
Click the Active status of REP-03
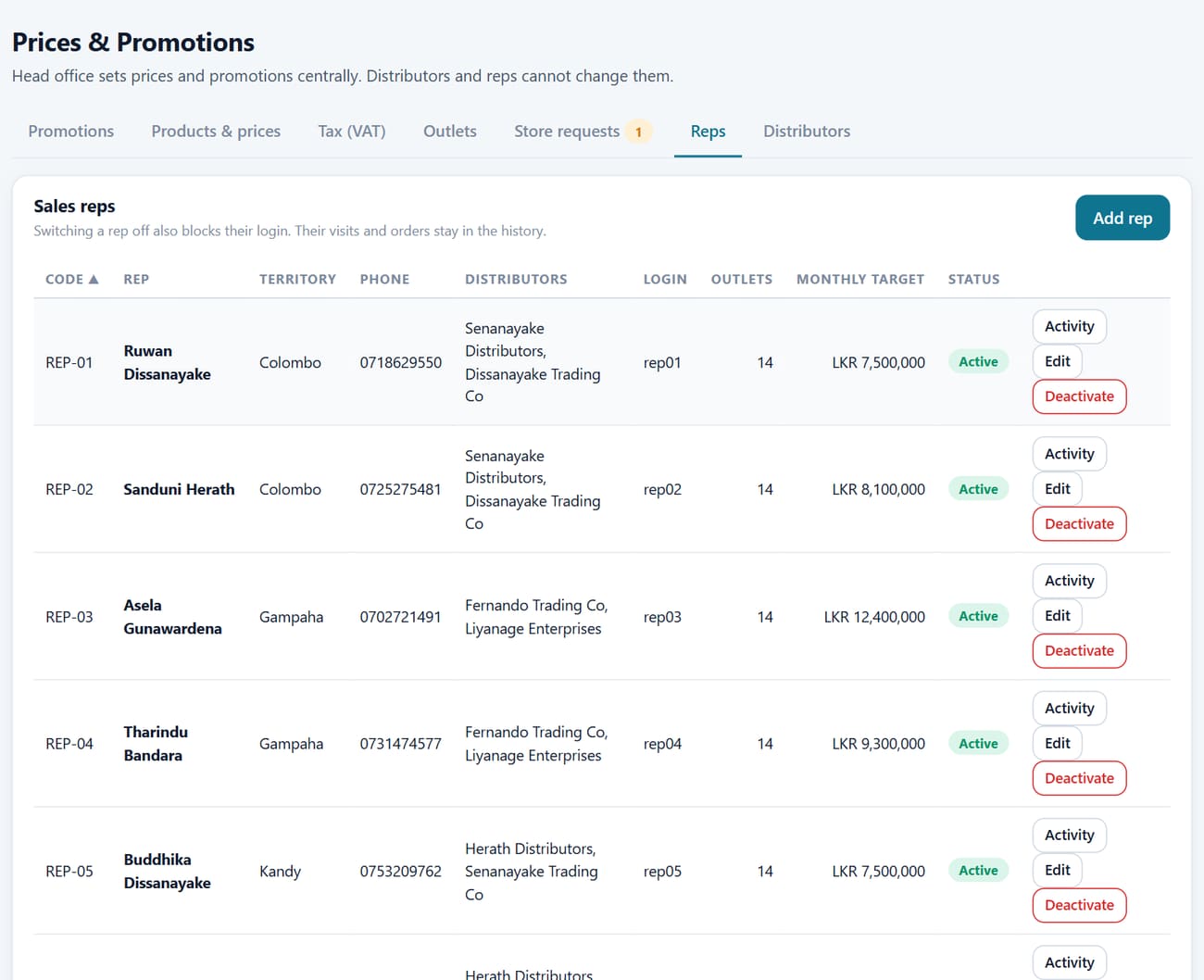pos(978,616)
